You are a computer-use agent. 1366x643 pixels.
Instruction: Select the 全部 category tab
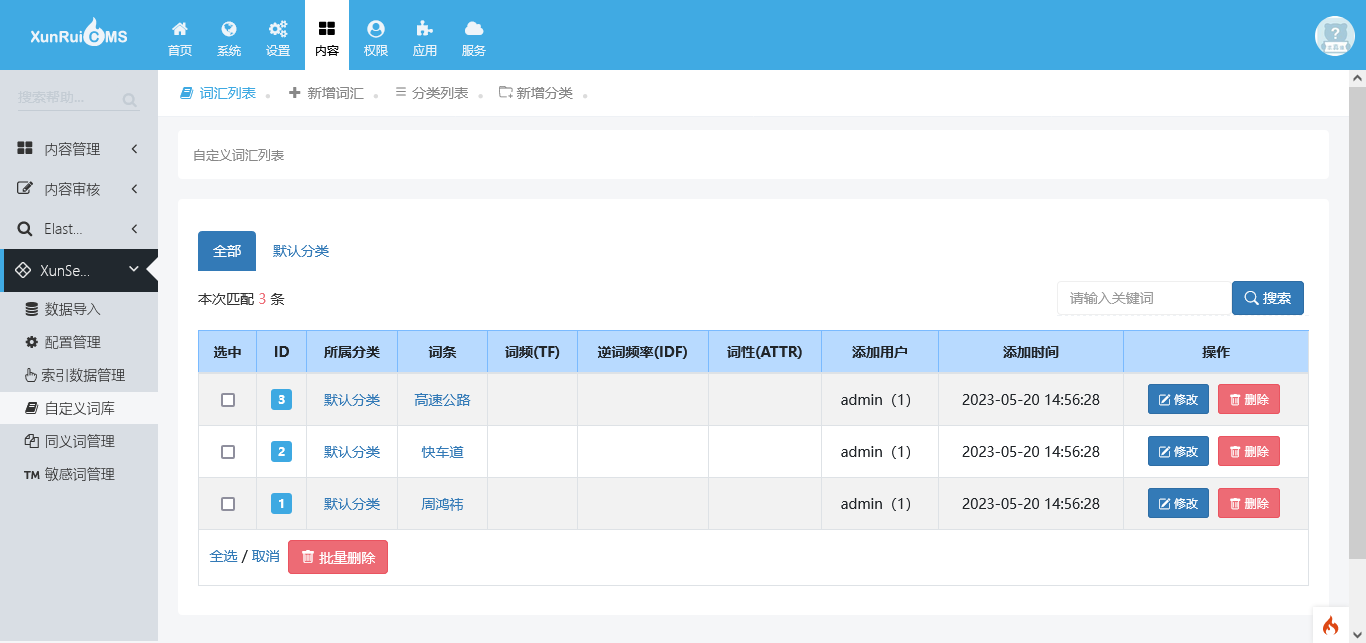click(227, 251)
